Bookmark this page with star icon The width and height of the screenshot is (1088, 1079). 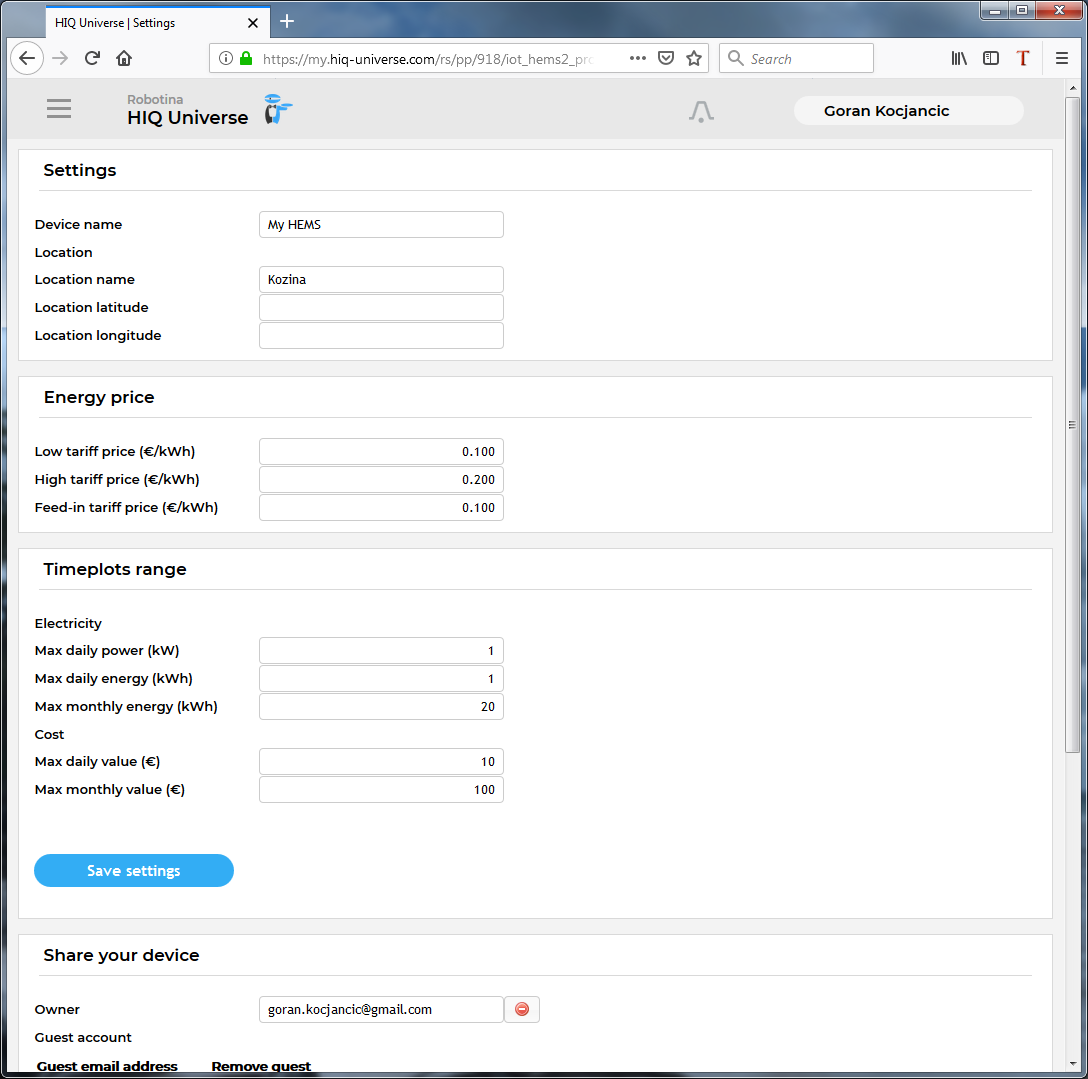click(694, 59)
